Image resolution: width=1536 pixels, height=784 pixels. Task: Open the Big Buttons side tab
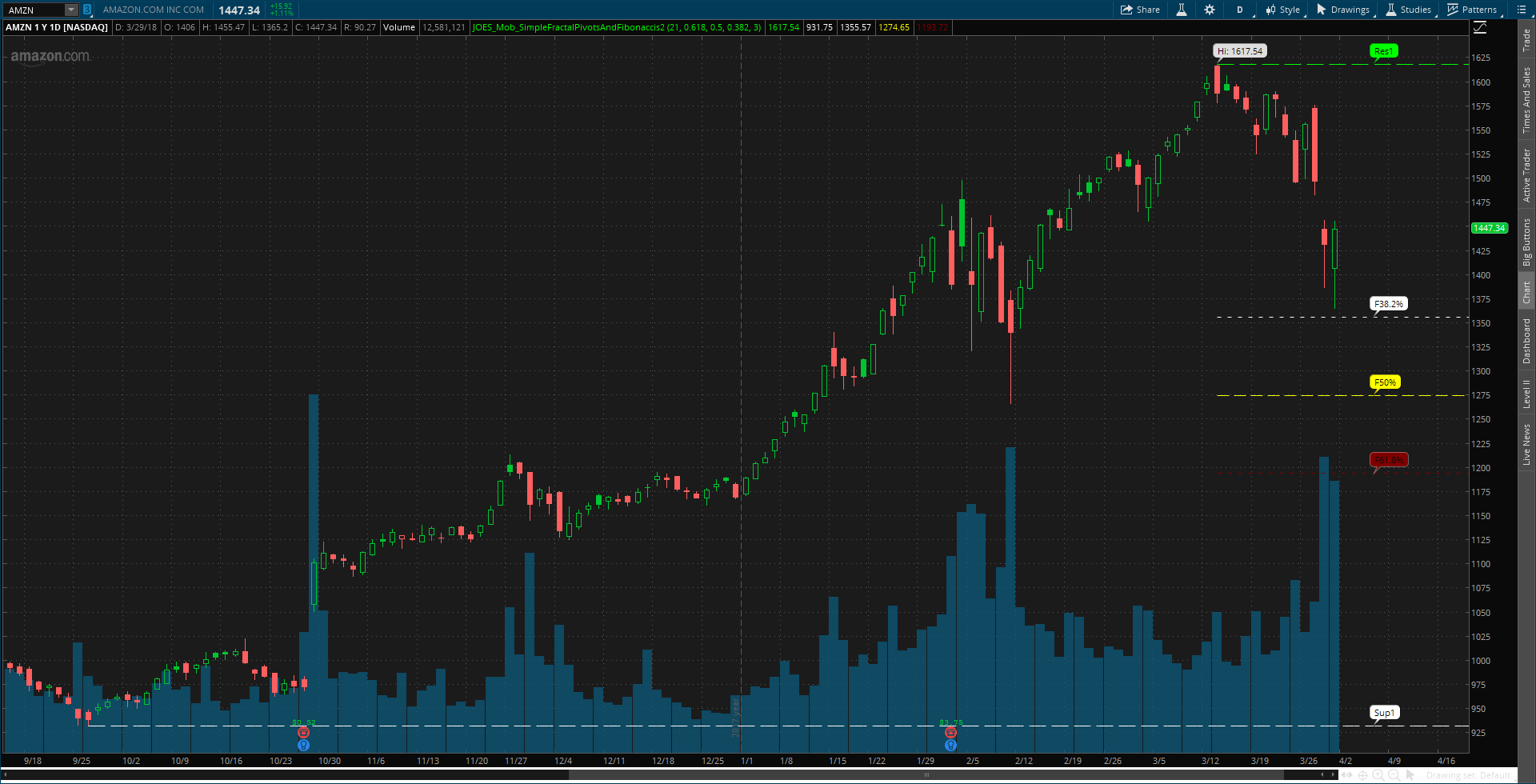[1526, 242]
